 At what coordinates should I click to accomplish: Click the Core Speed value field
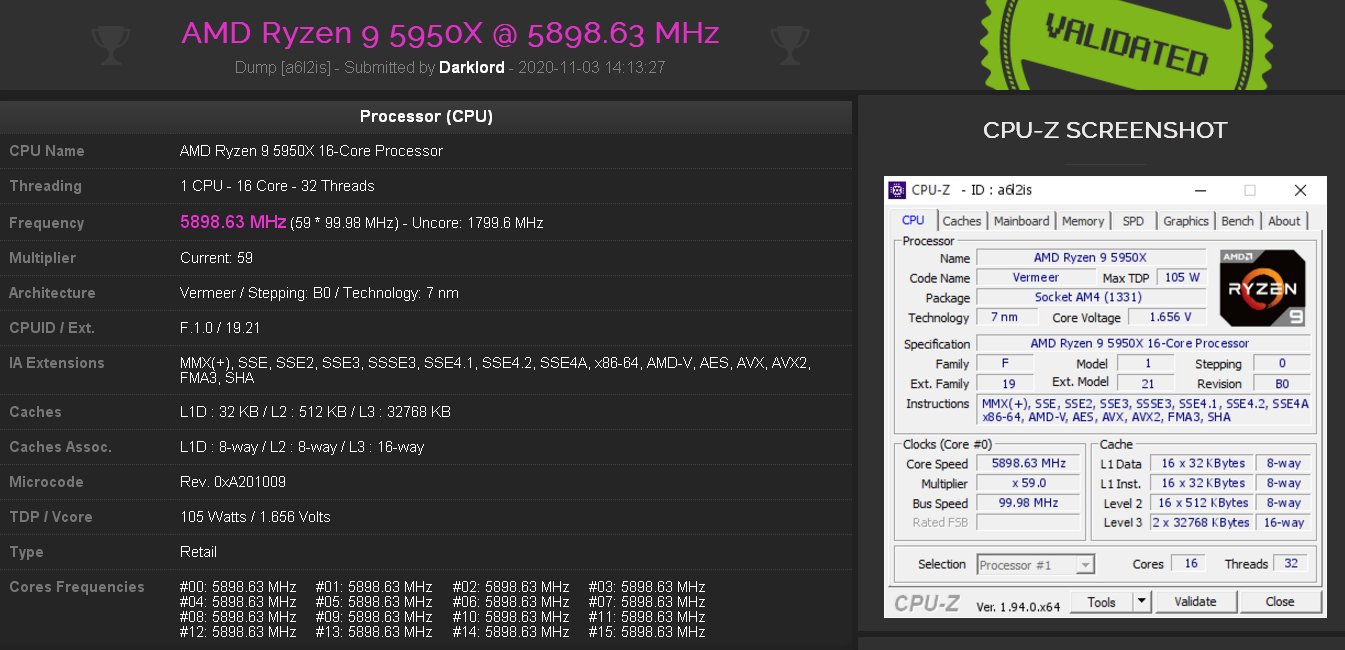(x=1028, y=464)
